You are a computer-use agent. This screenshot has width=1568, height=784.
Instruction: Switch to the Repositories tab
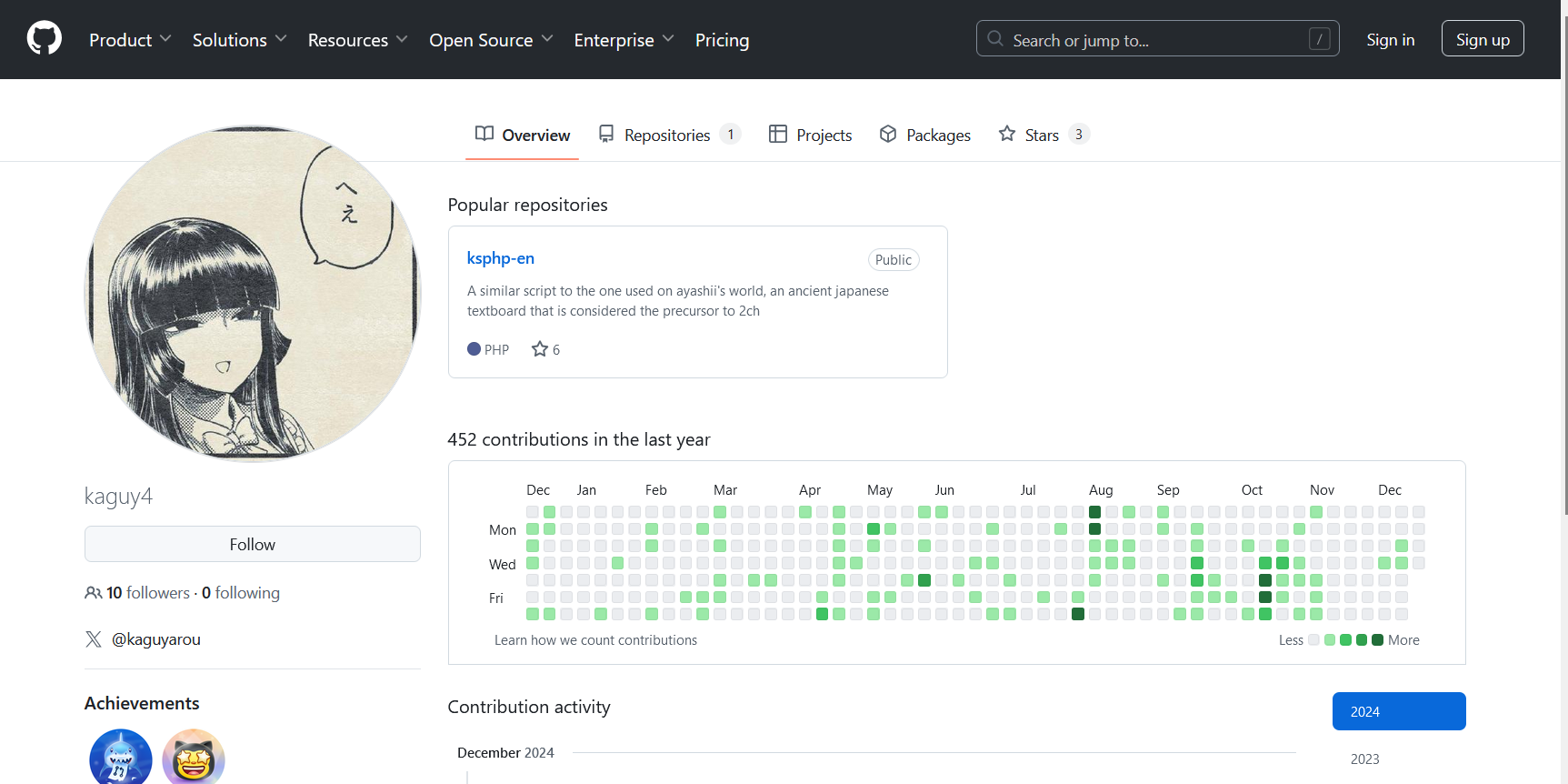click(x=668, y=135)
